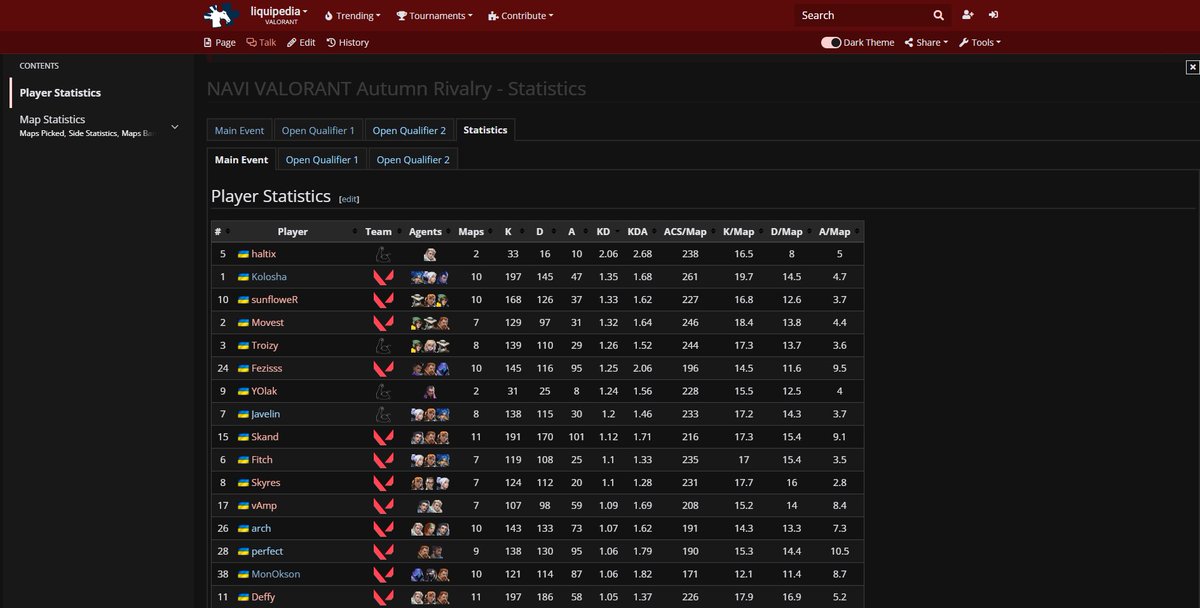1200x608 pixels.
Task: Click Deffy's team logo icon
Action: click(382, 597)
